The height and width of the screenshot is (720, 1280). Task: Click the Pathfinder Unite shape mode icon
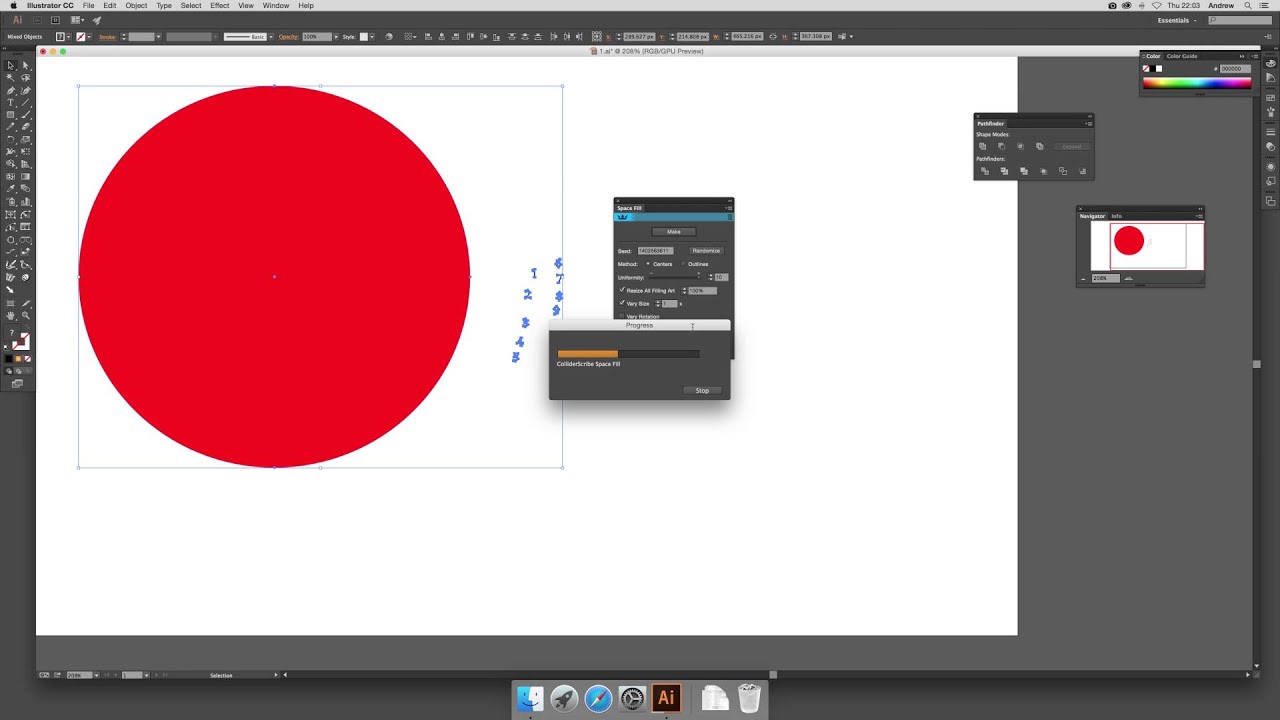click(x=983, y=146)
